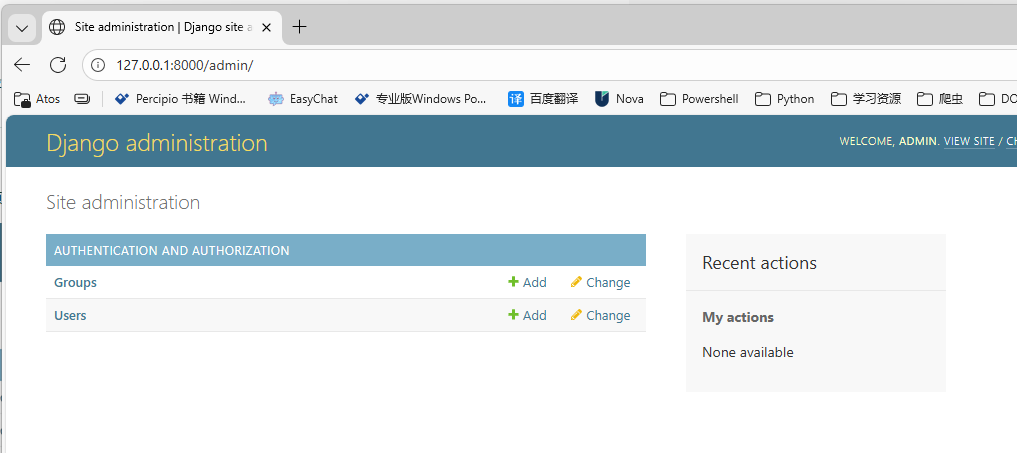
Task: Open the tab search chevron button
Action: (22, 28)
